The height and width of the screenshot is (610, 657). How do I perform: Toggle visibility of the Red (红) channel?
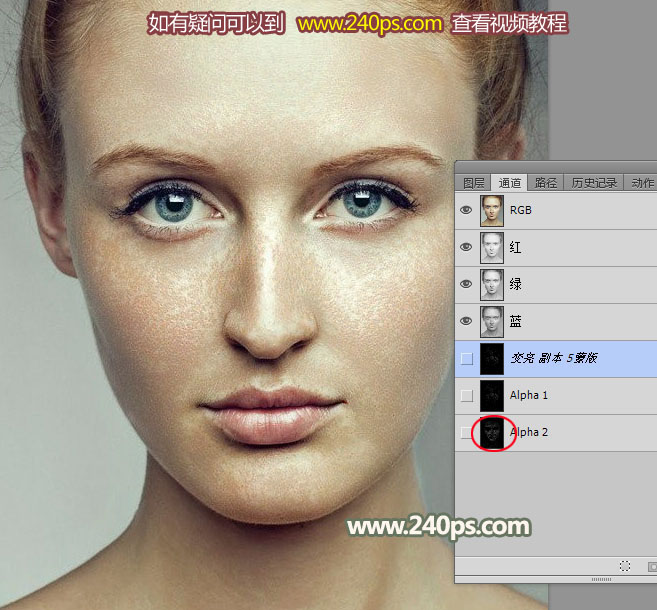[466, 247]
